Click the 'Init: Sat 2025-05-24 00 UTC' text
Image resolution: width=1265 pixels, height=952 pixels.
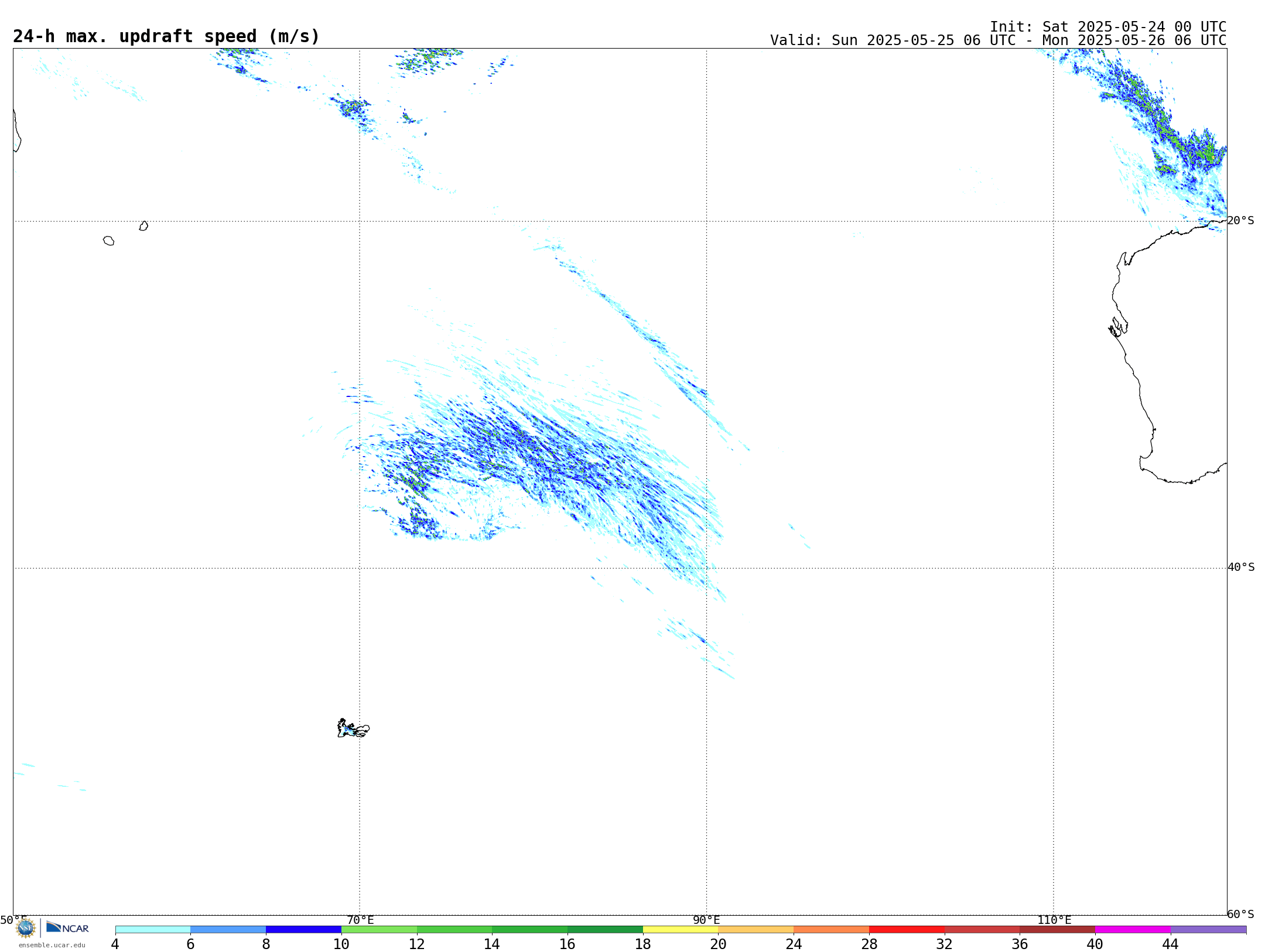pyautogui.click(x=1108, y=27)
